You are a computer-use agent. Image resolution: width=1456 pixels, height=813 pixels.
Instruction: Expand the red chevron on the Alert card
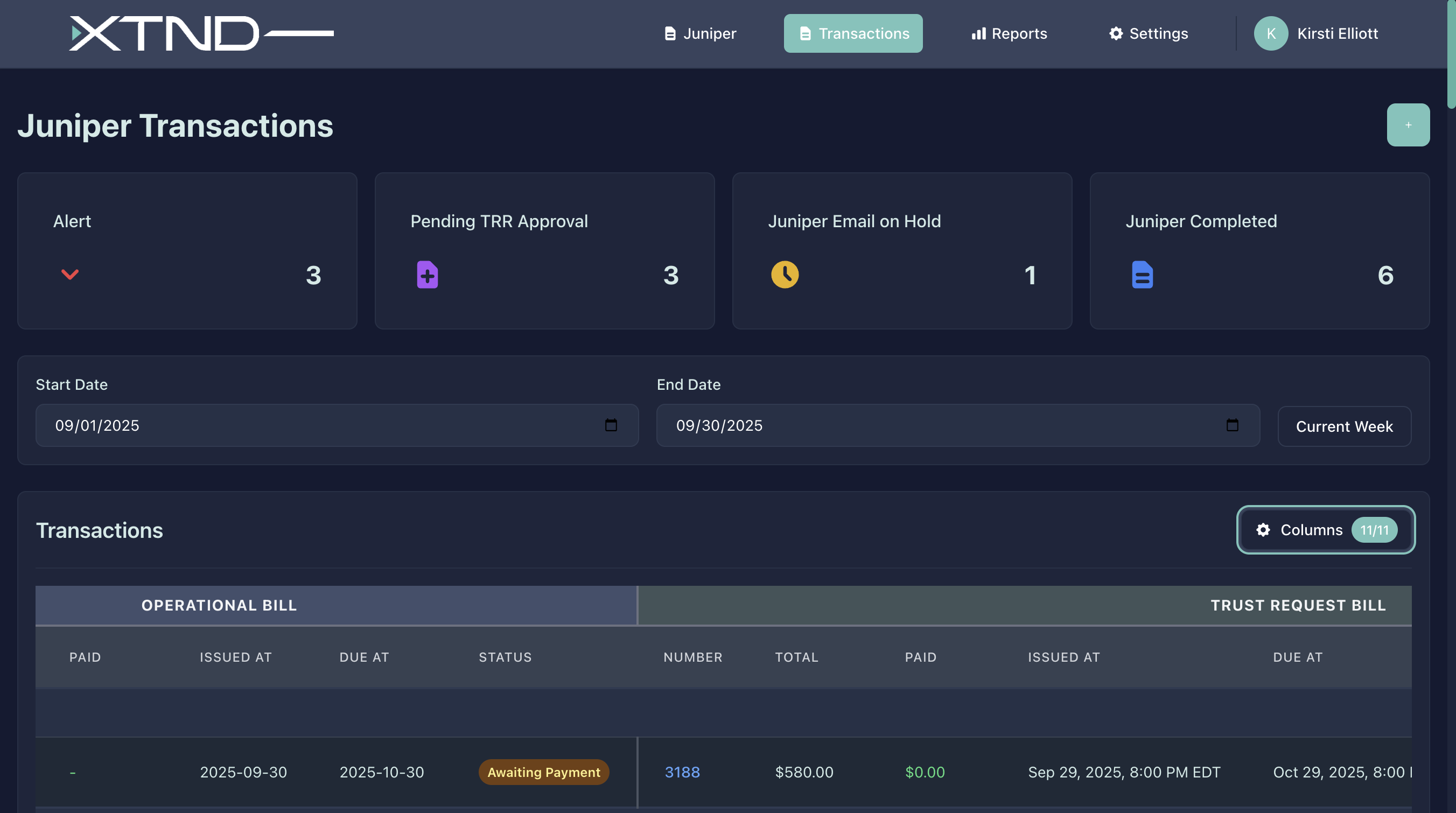69,275
